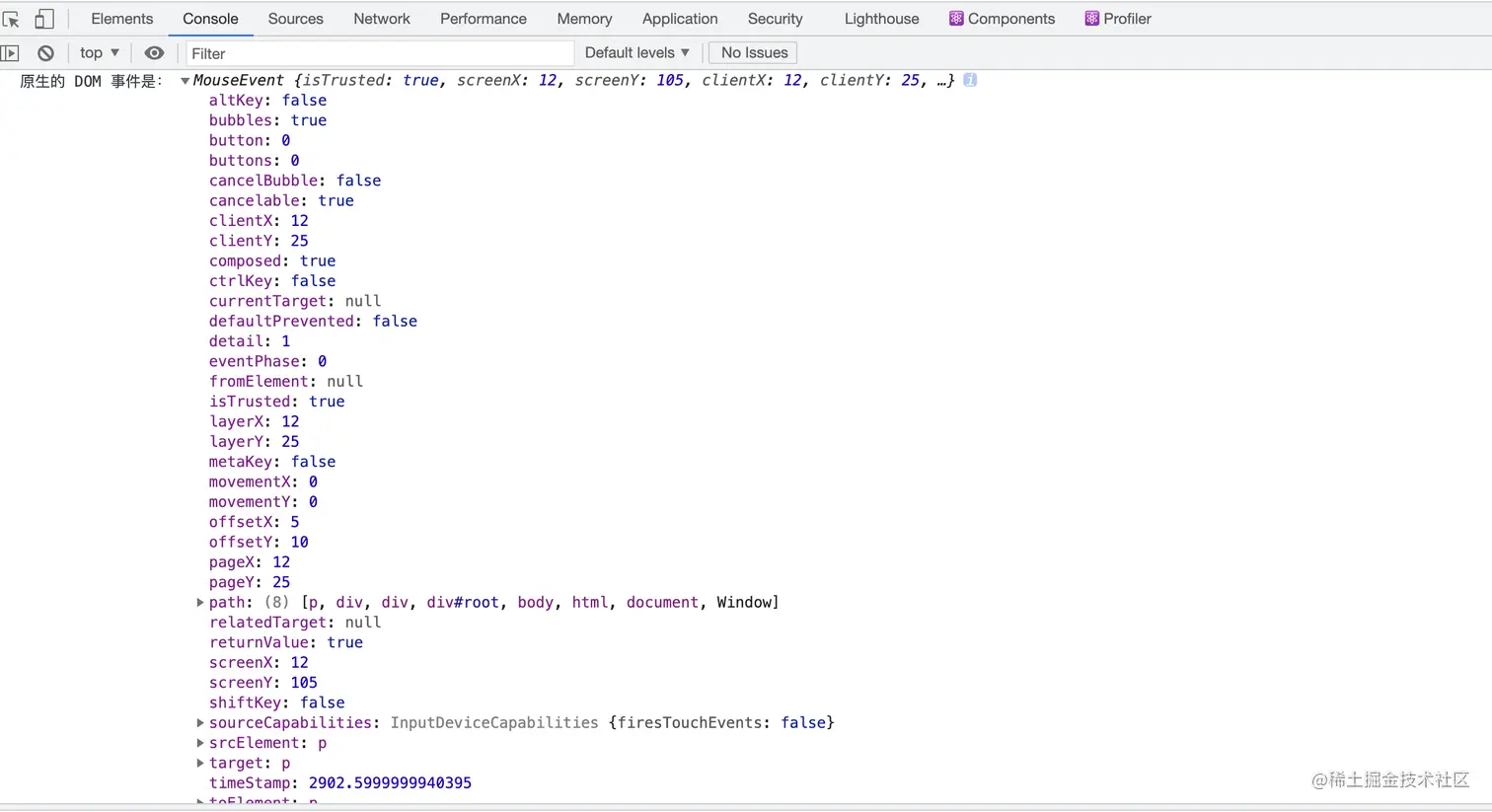
Task: Click the 原生的 DOM 事件是 log label
Action: pyautogui.click(x=91, y=81)
